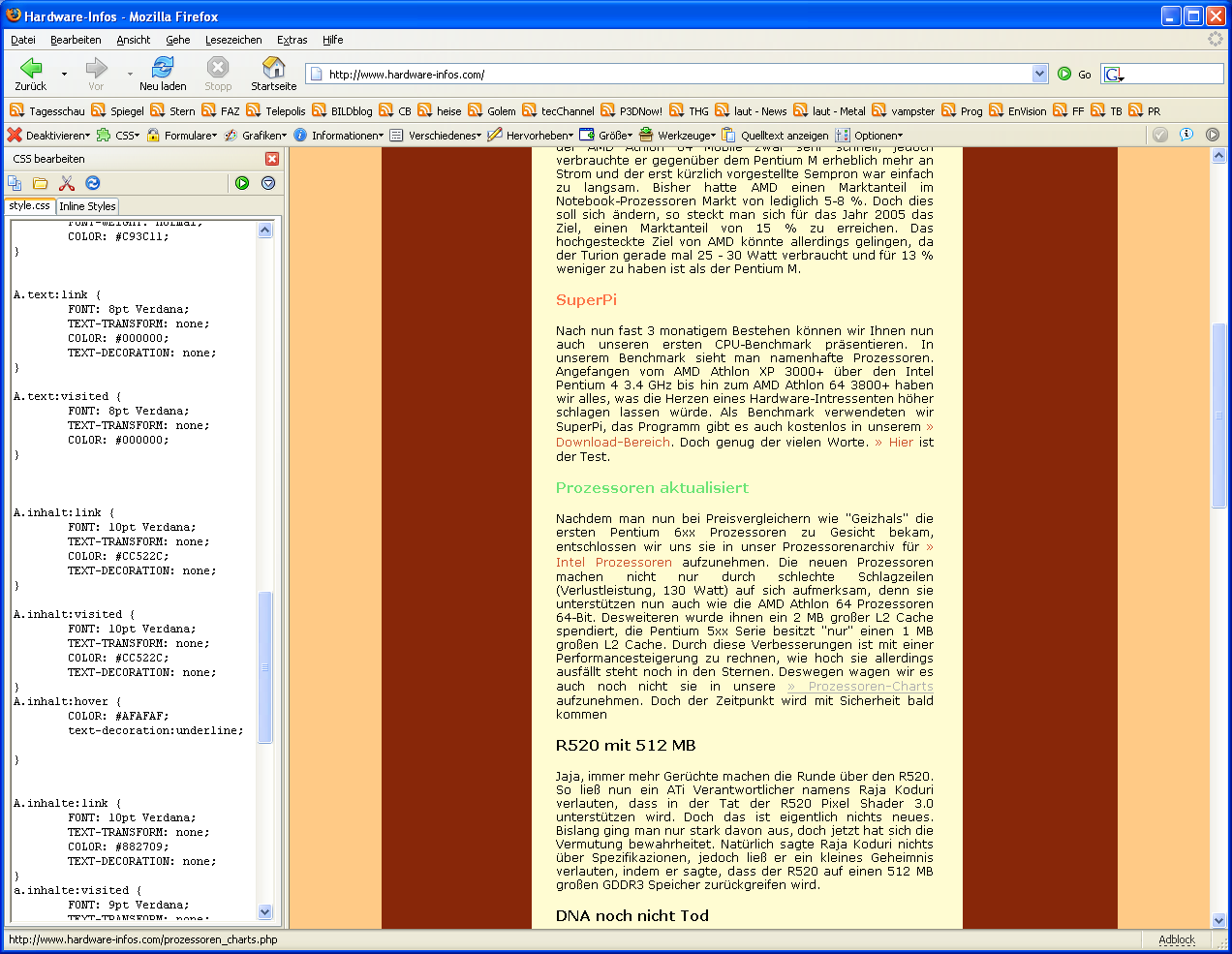
Task: Open the Zurück history dropdown arrow
Action: (x=65, y=74)
